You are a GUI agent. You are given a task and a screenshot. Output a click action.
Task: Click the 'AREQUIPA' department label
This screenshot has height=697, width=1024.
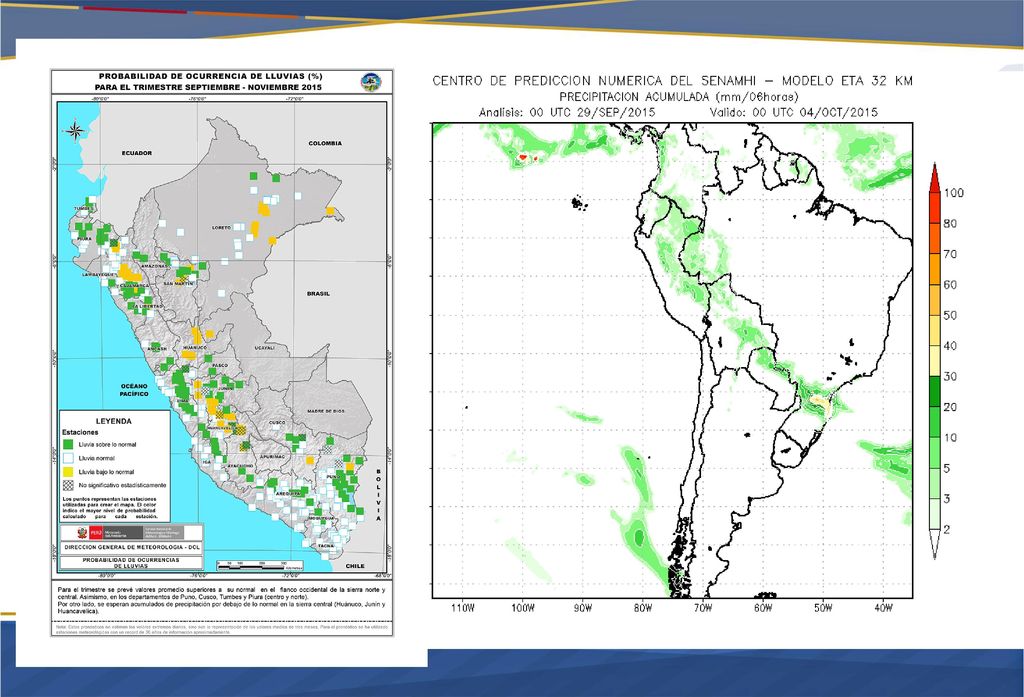point(287,494)
